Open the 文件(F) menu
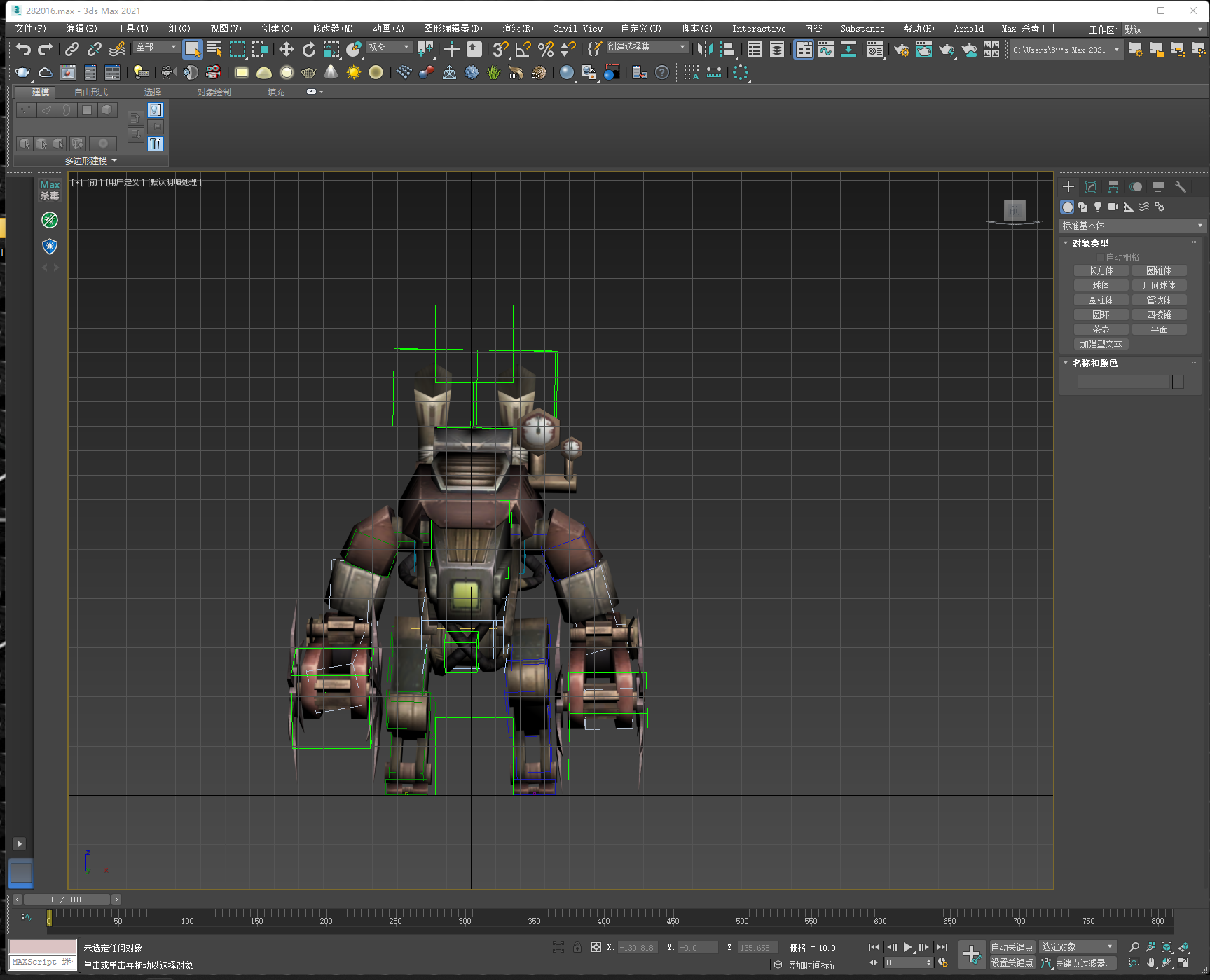Image resolution: width=1210 pixels, height=980 pixels. [30, 28]
